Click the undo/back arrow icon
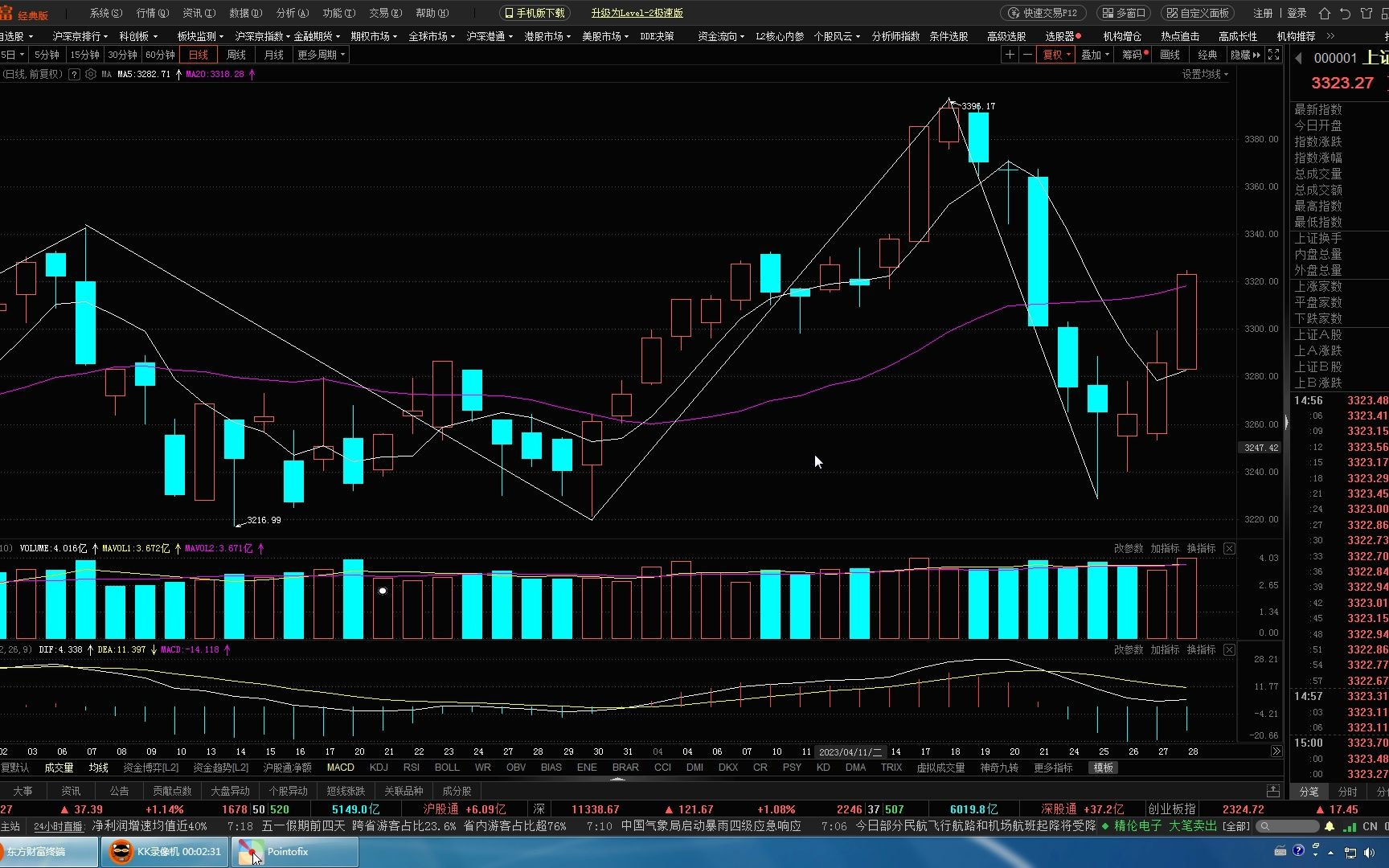Viewport: 1389px width, 868px height. (x=1346, y=13)
